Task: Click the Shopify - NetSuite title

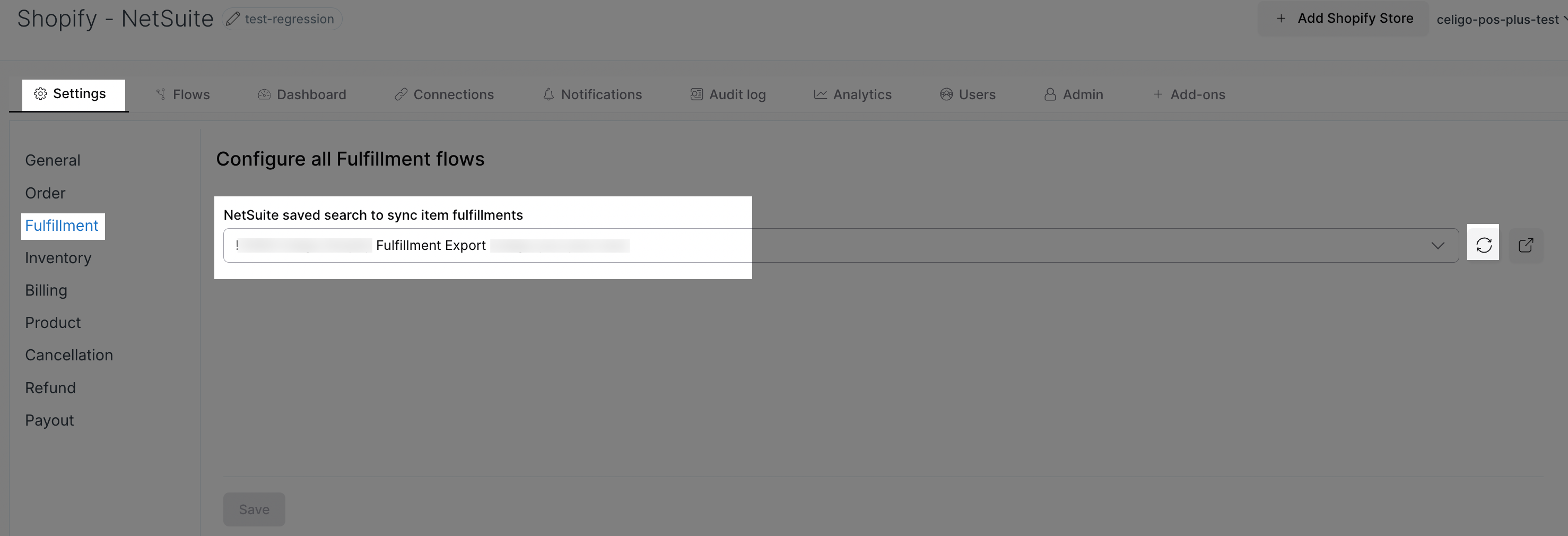Action: tap(115, 19)
